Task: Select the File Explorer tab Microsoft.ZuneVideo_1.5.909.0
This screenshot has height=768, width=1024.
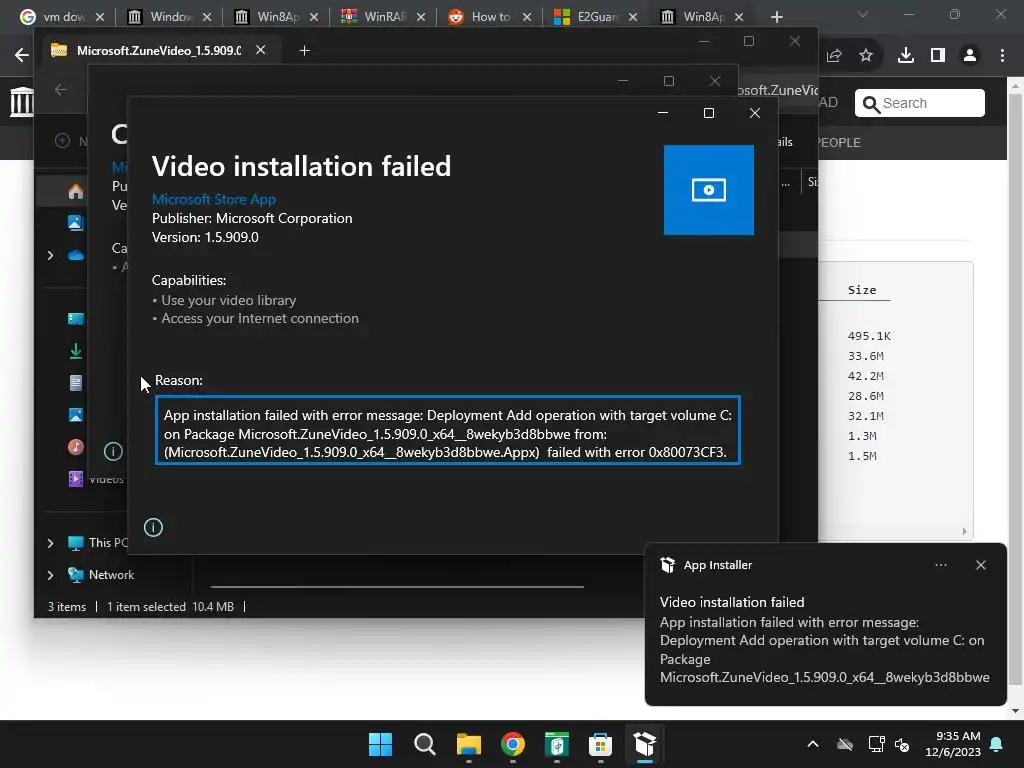Action: click(x=158, y=50)
